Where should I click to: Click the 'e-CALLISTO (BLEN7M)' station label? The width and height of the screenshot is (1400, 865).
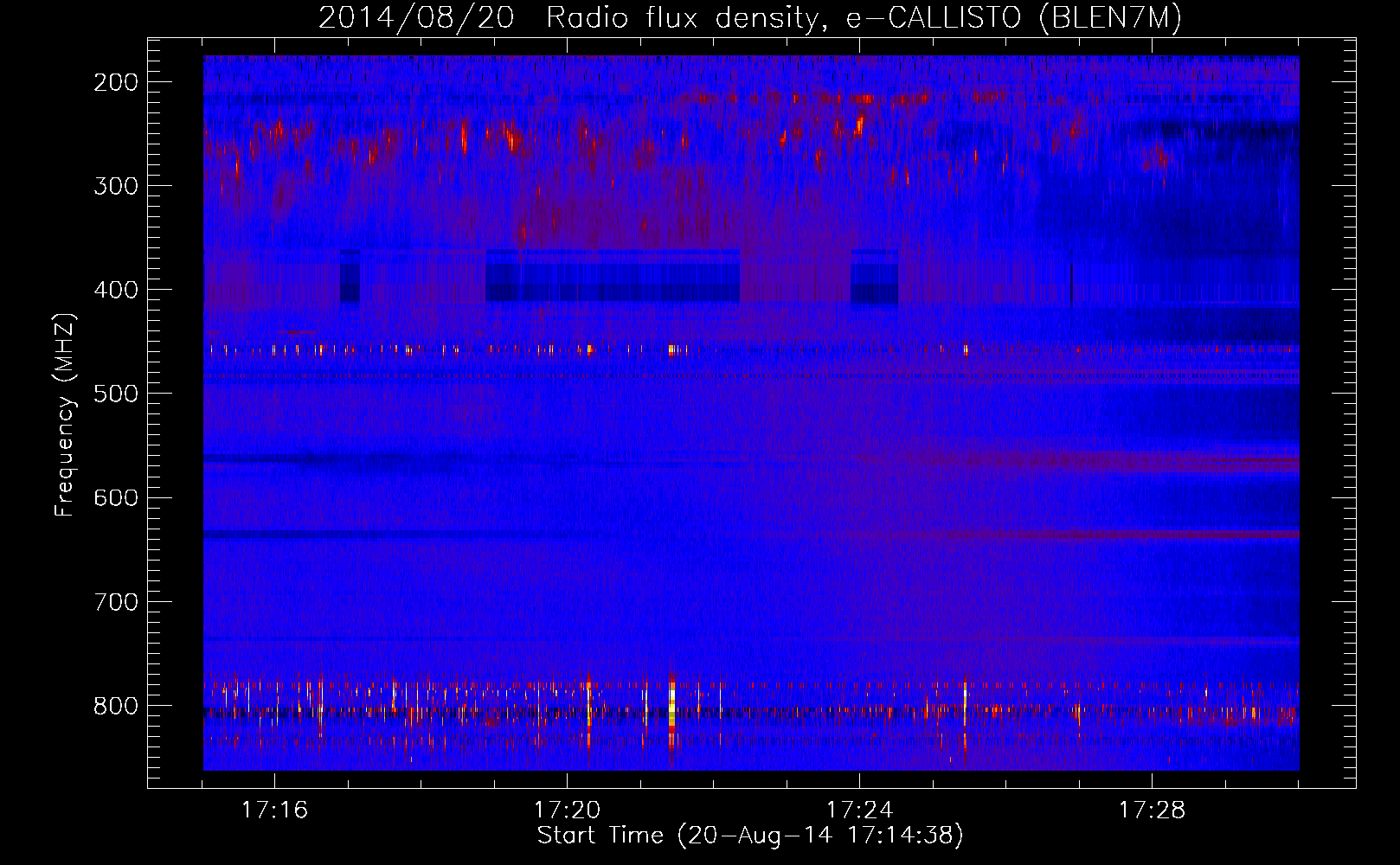(x=1013, y=18)
